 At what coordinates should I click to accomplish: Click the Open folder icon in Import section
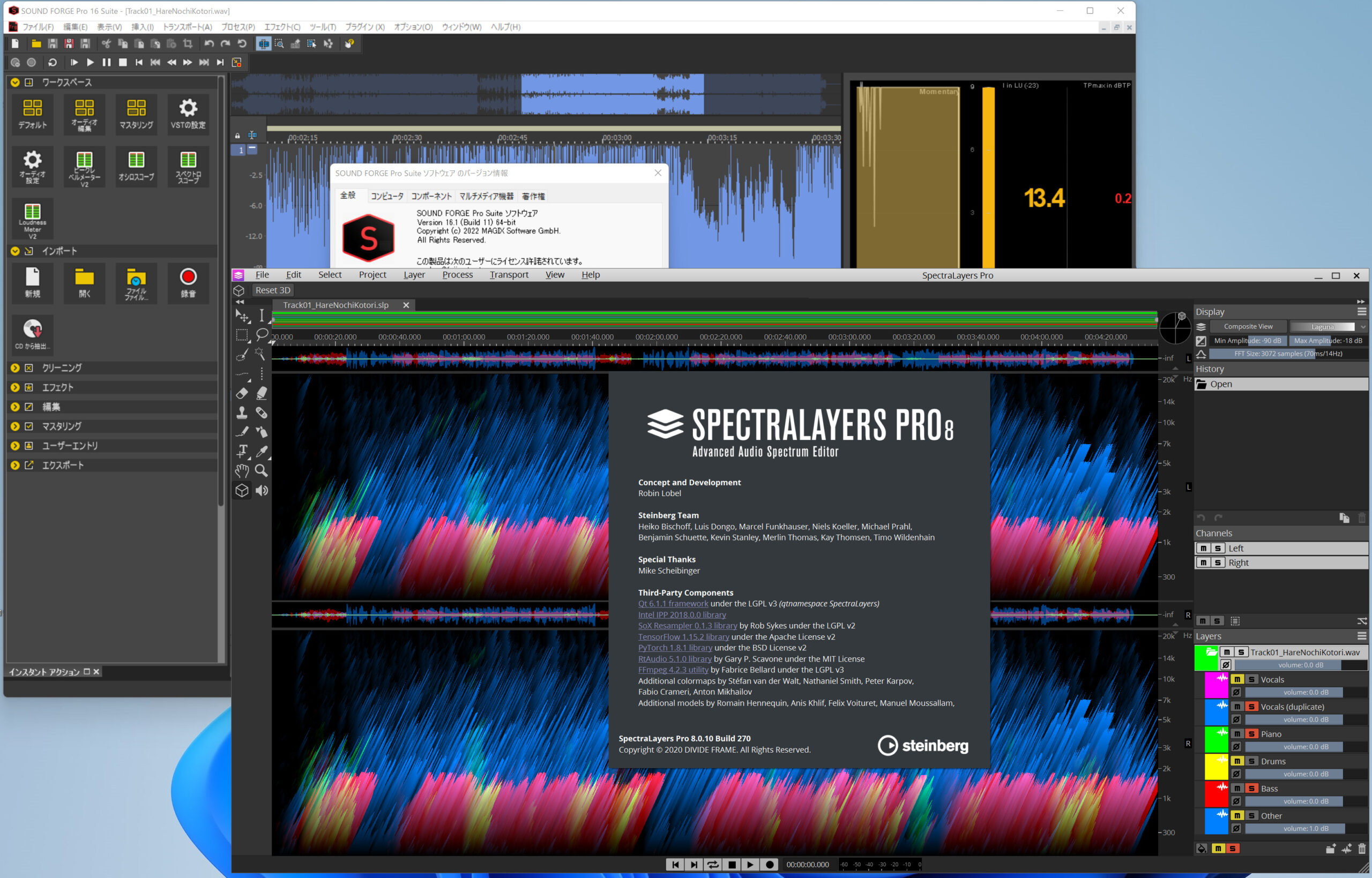coord(84,283)
